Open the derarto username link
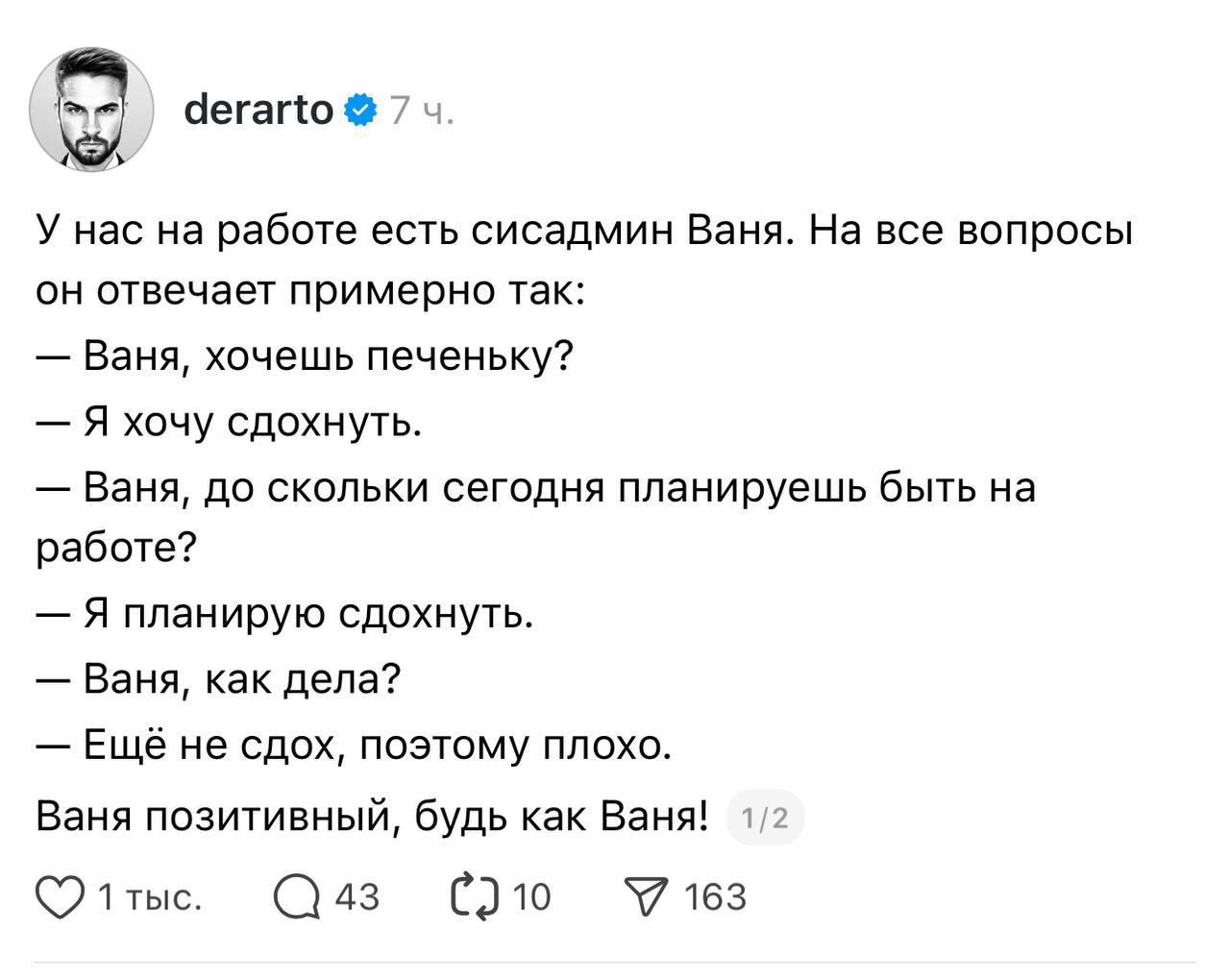 pos(258,111)
